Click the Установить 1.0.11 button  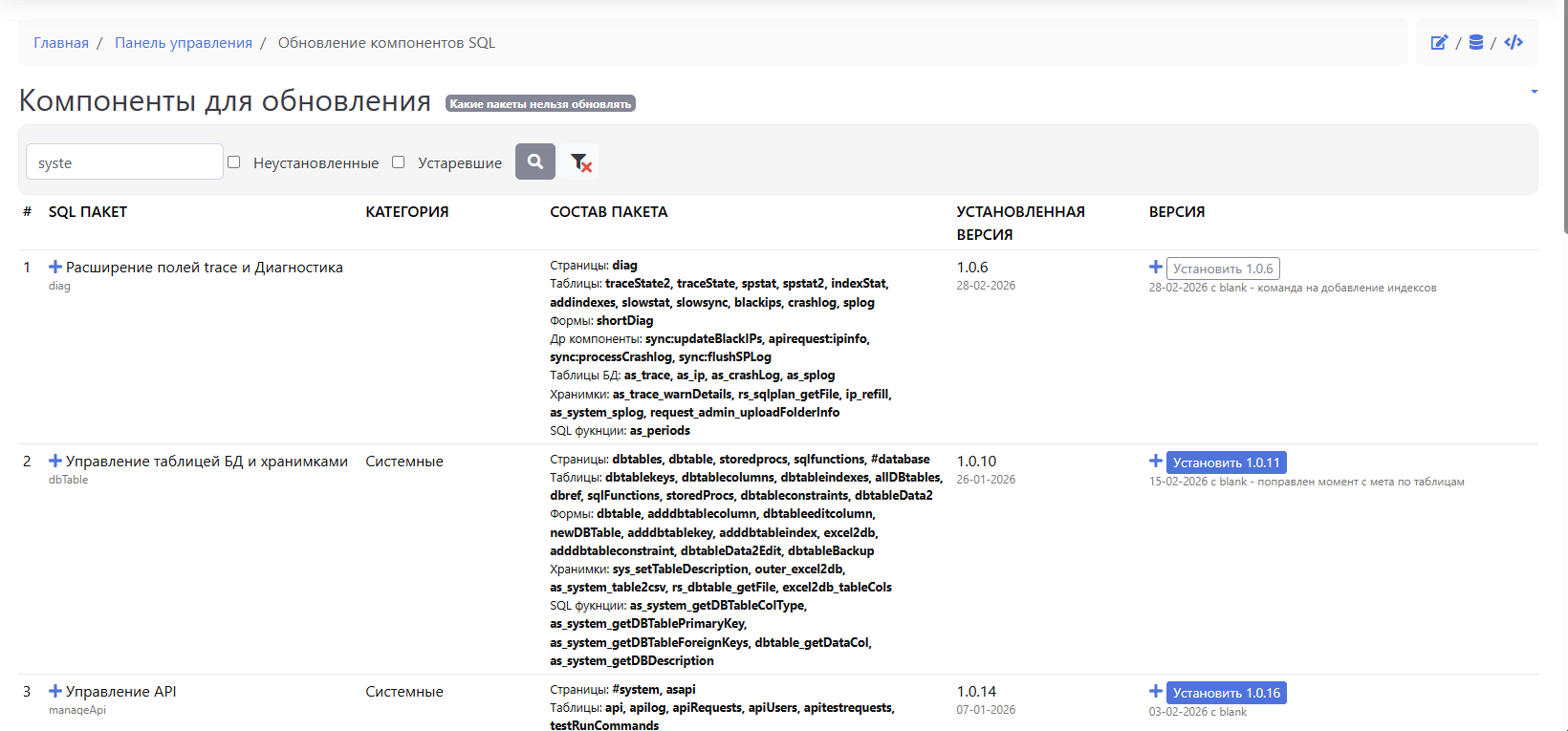tap(1226, 462)
